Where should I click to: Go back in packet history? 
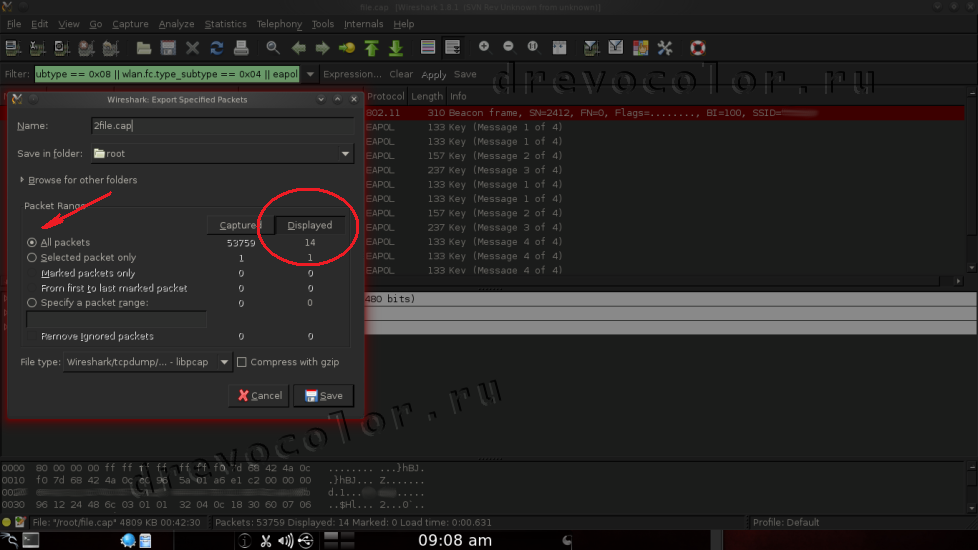(298, 47)
